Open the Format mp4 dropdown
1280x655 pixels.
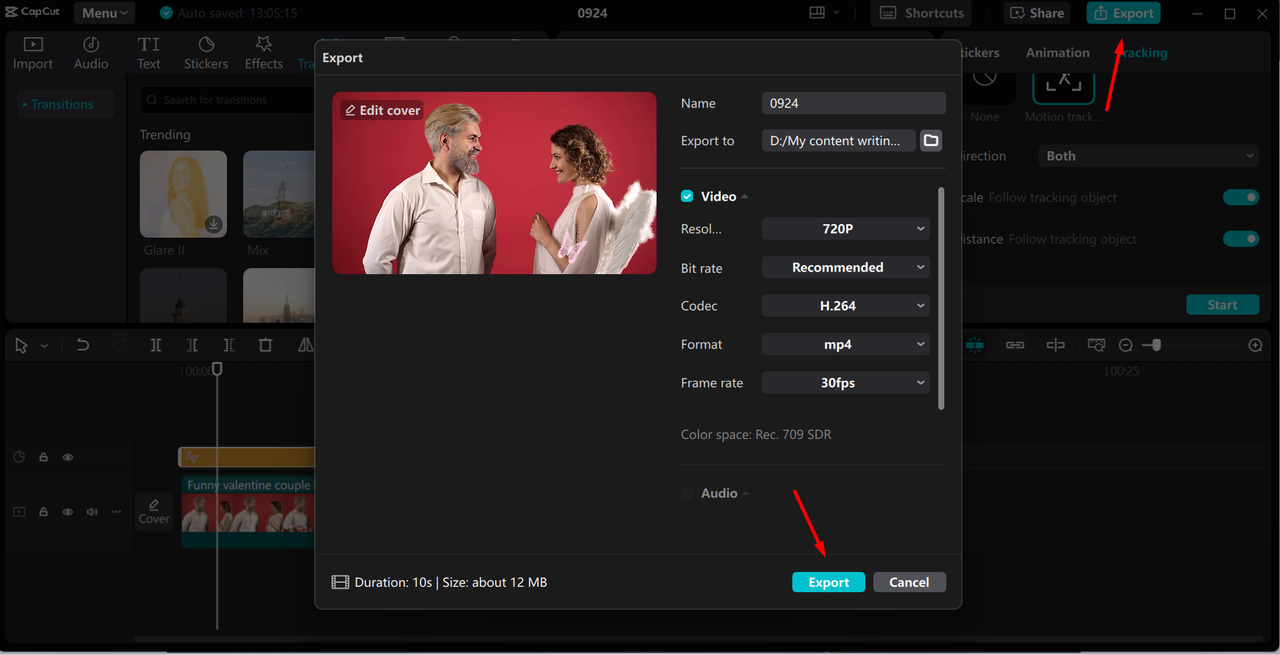(x=846, y=344)
